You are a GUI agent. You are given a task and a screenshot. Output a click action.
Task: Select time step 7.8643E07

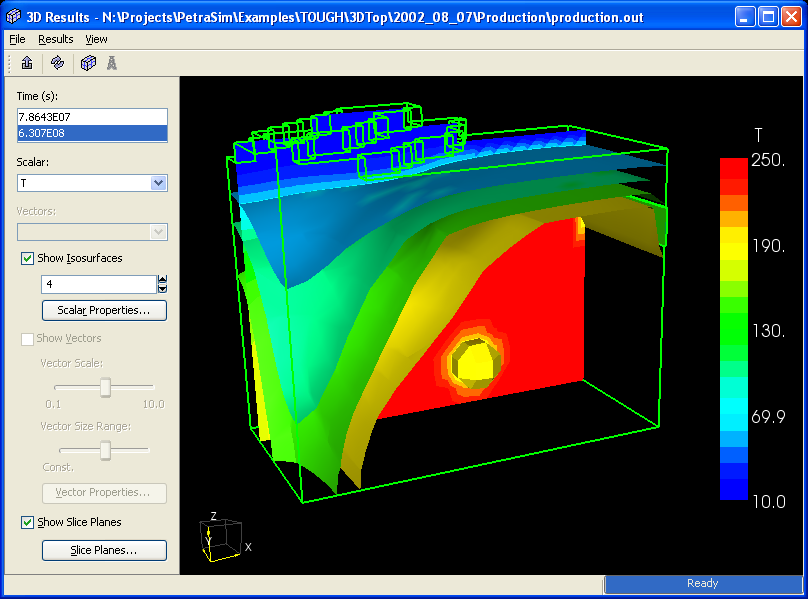pos(92,117)
